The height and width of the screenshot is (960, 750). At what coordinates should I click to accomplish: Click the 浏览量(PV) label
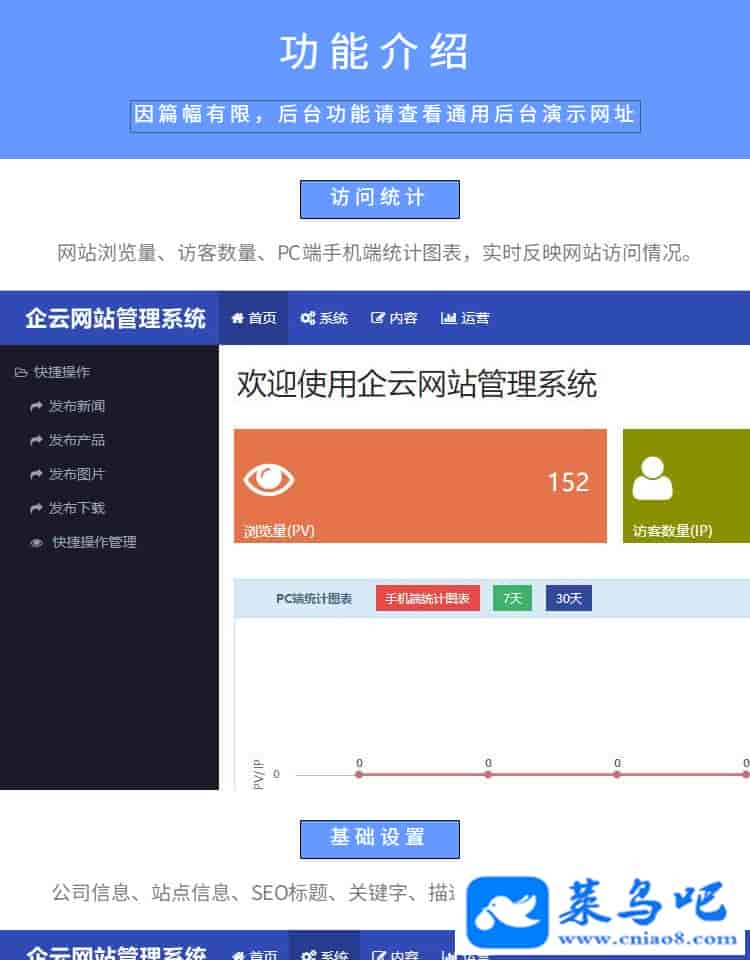click(x=279, y=530)
